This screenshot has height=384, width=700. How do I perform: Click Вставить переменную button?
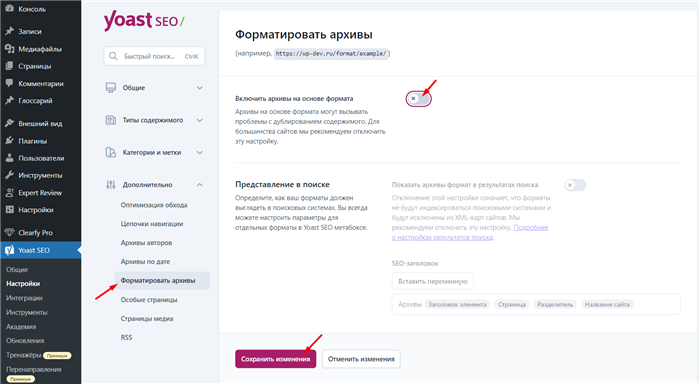(433, 281)
